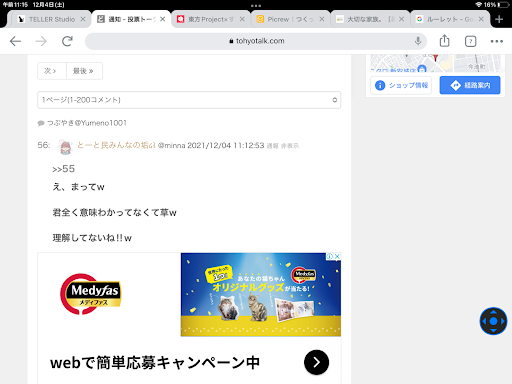Viewport: 512px width, 384px height.
Task: Click the ショップ情報 shop info button
Action: point(401,85)
